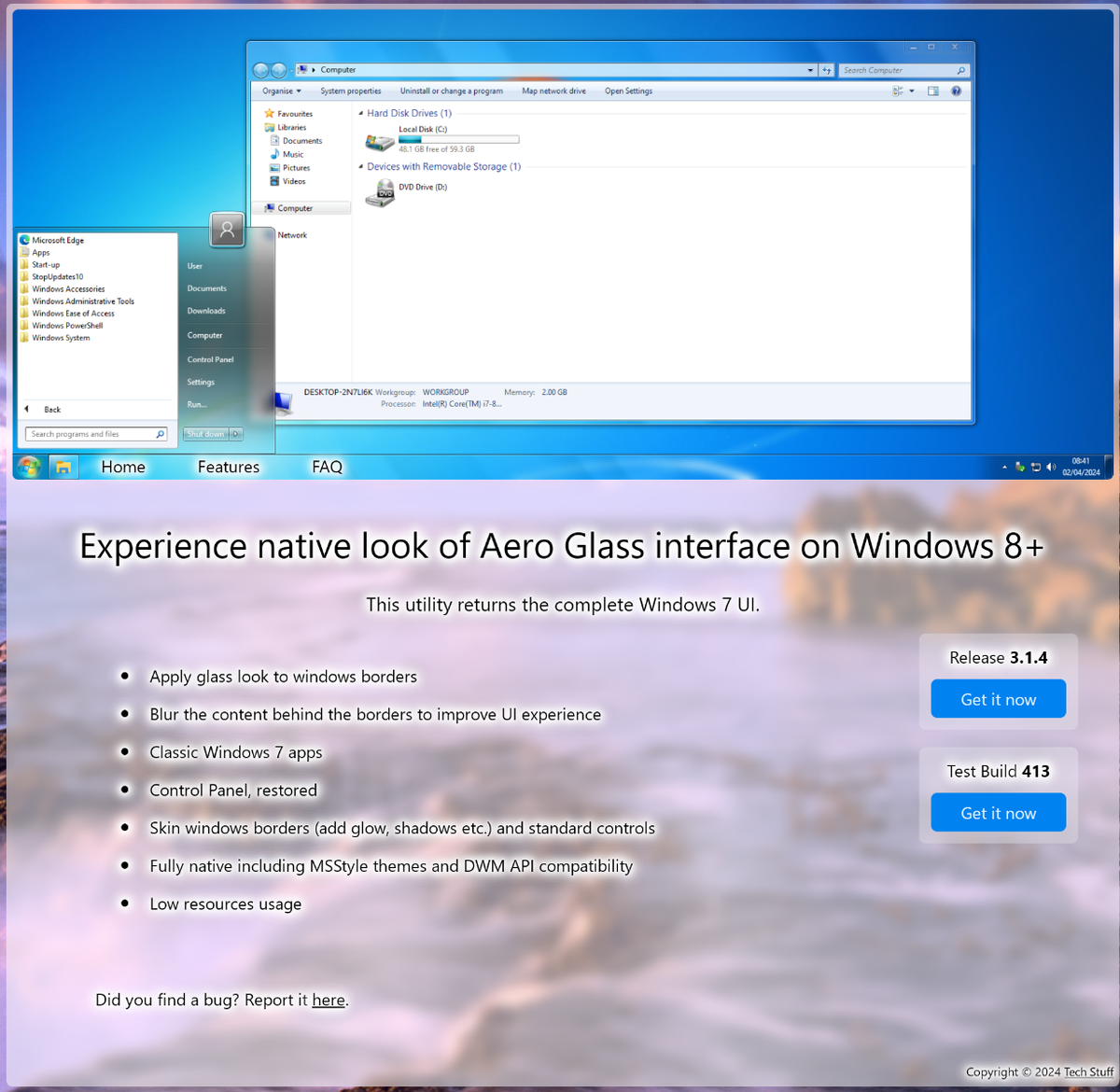1120x1092 pixels.
Task: Launch Microsoft Edge from the Start menu
Action: click(52, 240)
